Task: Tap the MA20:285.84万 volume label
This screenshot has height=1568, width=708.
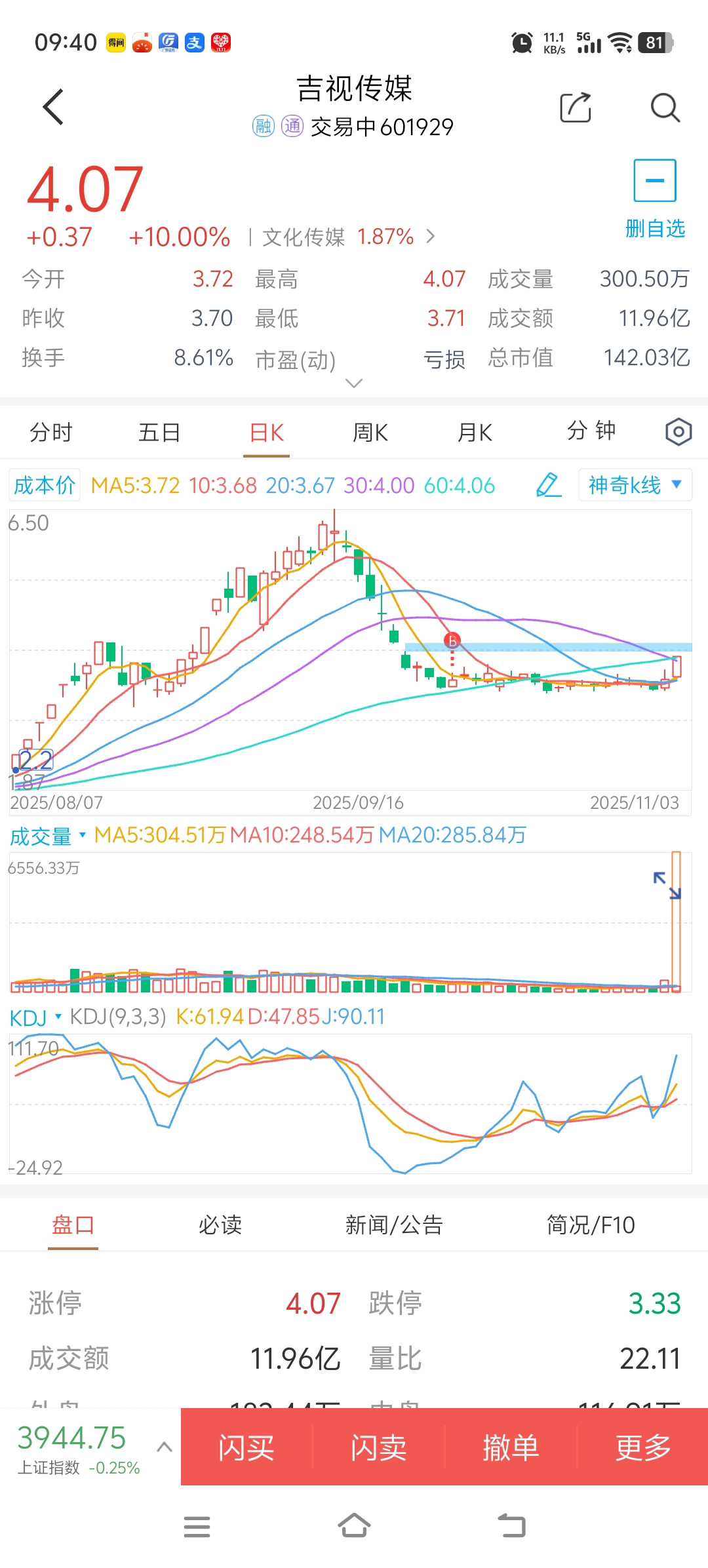Action: [x=453, y=834]
